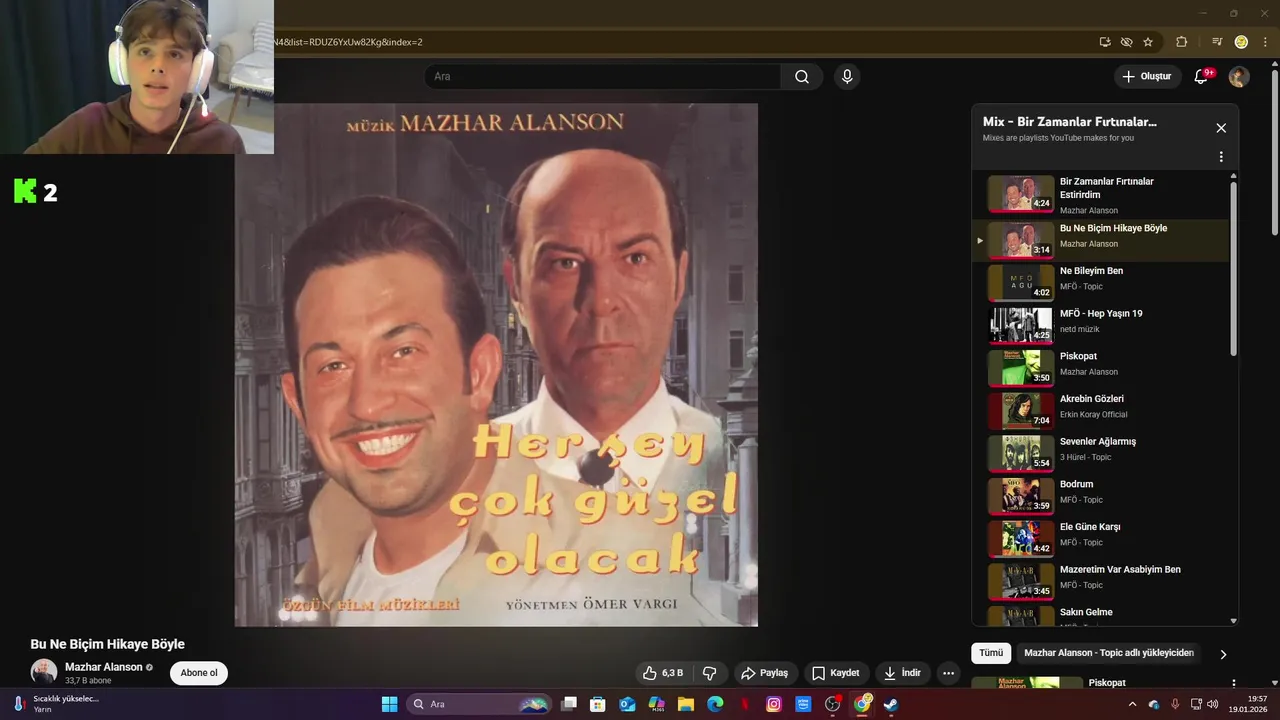Play Mazeretim Var Asabiyim Ben
Image resolution: width=1280 pixels, height=720 pixels.
point(1100,581)
